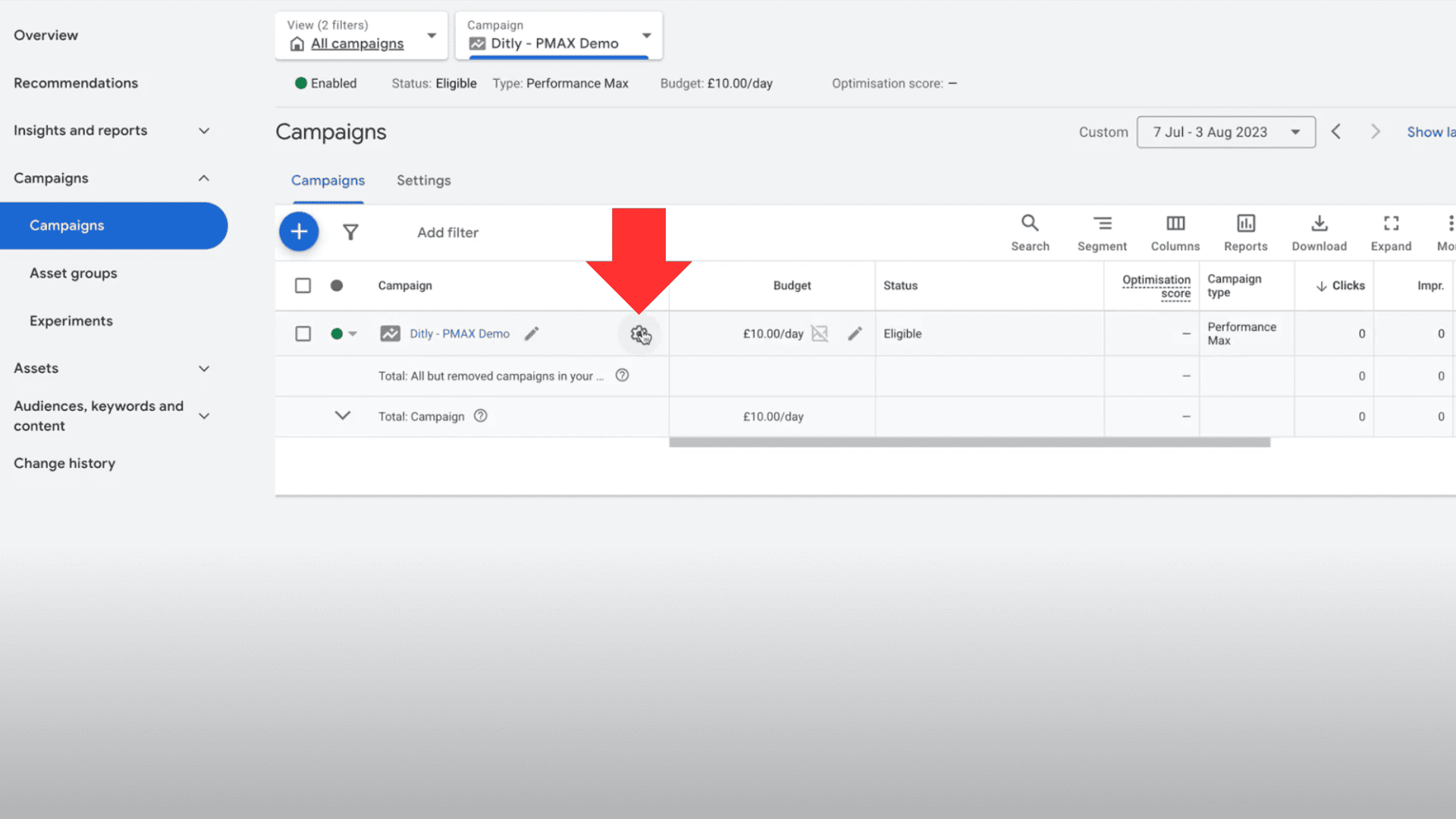Click the Expand table tool
Viewport: 1456px width, 819px height.
pyautogui.click(x=1391, y=233)
